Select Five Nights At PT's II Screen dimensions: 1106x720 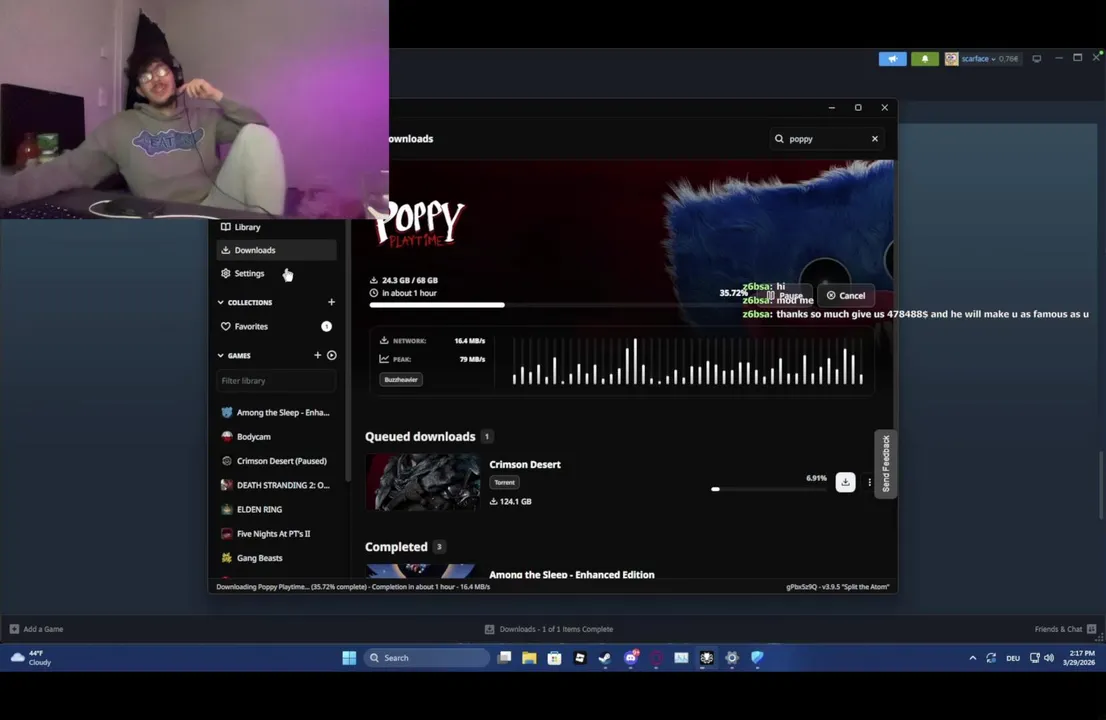(276, 534)
